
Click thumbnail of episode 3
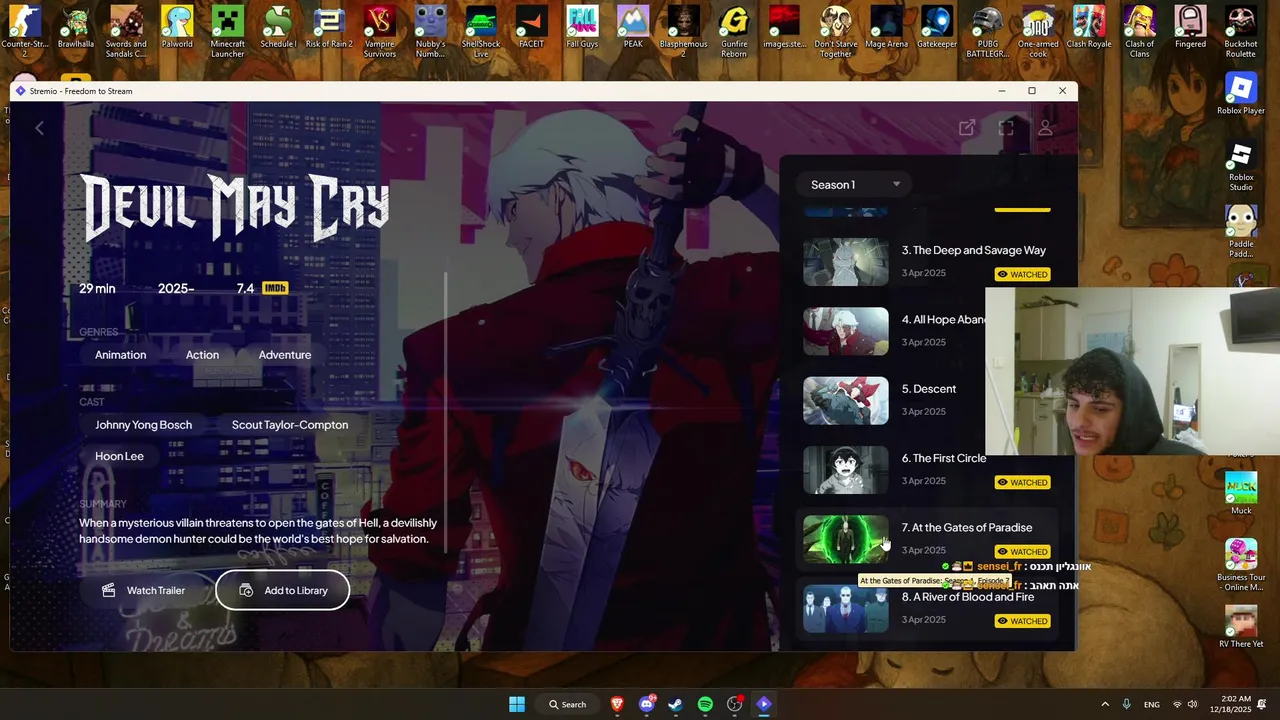click(845, 262)
